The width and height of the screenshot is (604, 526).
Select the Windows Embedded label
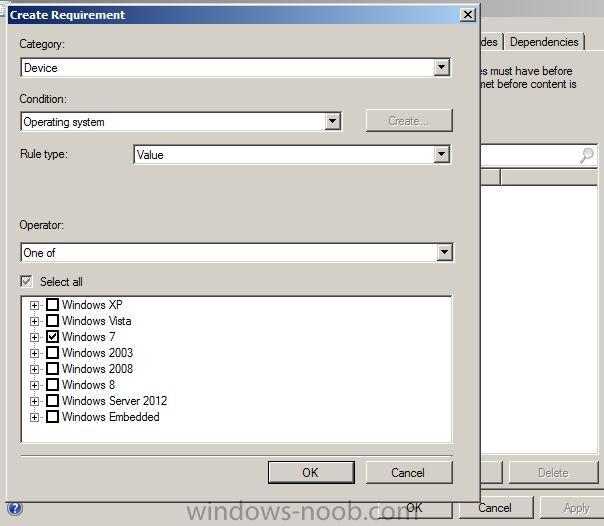click(111, 417)
